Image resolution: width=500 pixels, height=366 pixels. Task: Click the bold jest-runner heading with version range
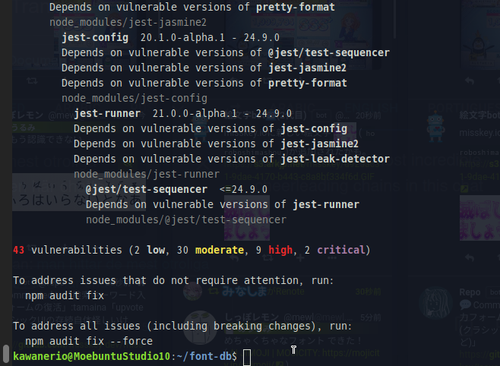pos(183,113)
